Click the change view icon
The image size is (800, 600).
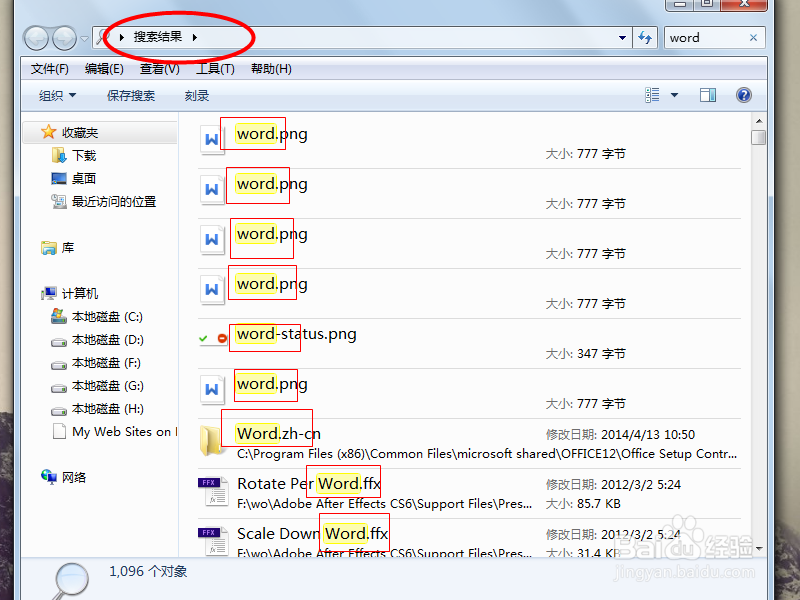pyautogui.click(x=653, y=95)
